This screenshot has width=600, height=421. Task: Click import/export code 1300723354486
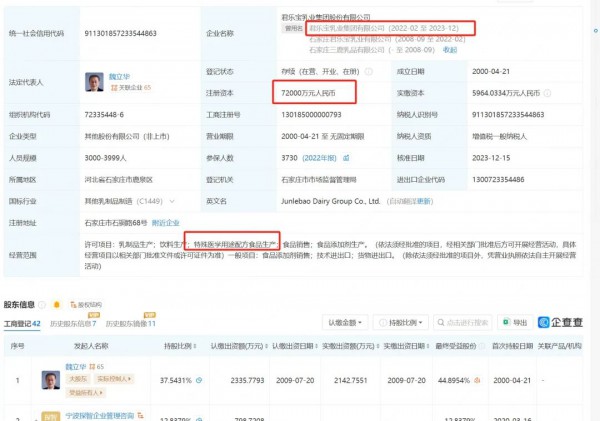point(498,179)
